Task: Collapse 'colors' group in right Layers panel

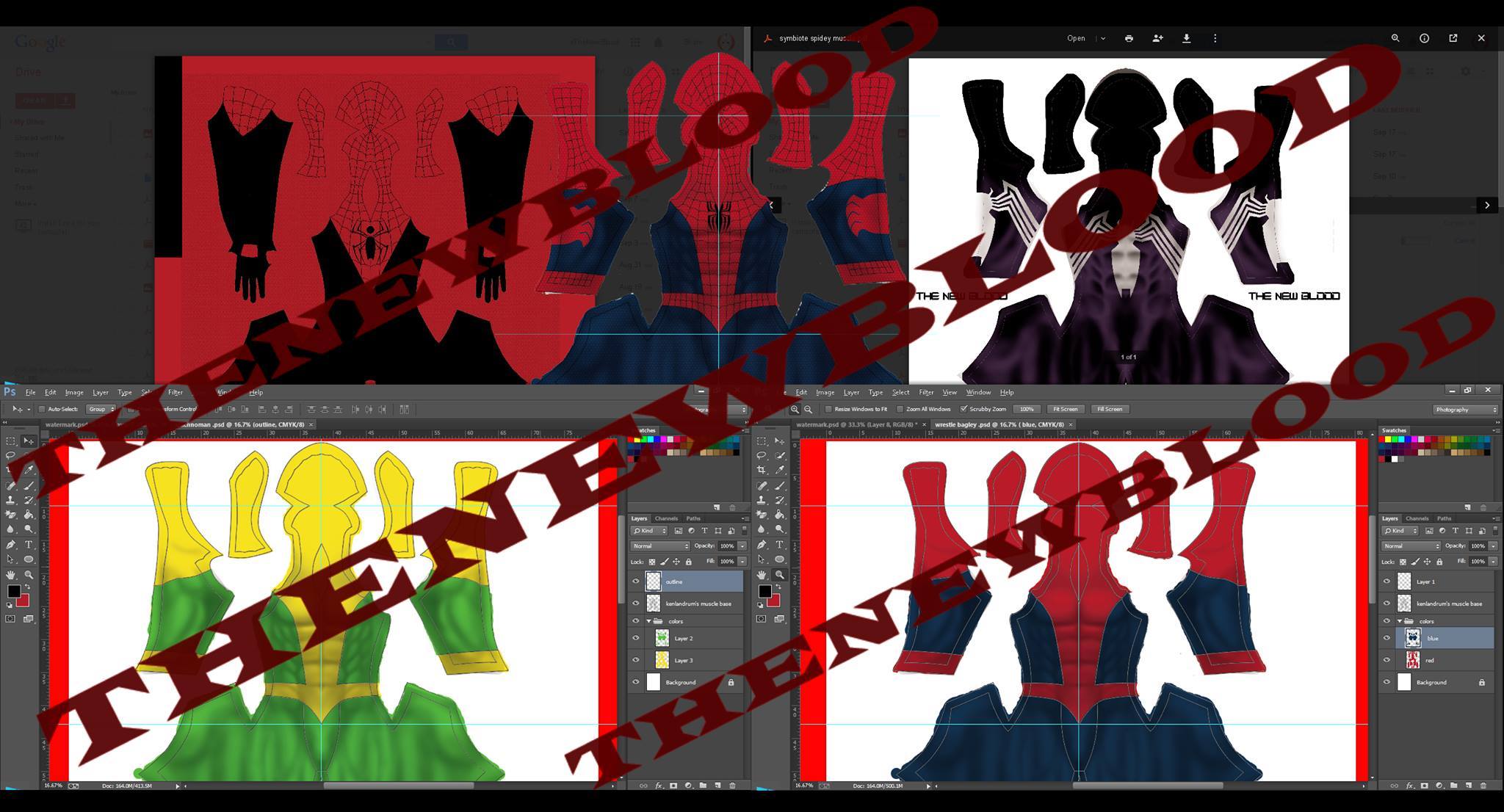Action: click(x=1400, y=621)
